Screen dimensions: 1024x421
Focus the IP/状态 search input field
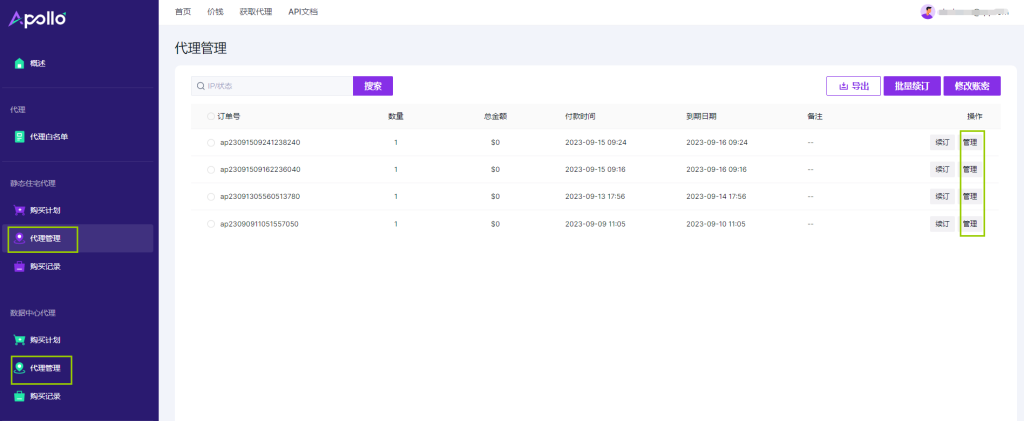(275, 86)
